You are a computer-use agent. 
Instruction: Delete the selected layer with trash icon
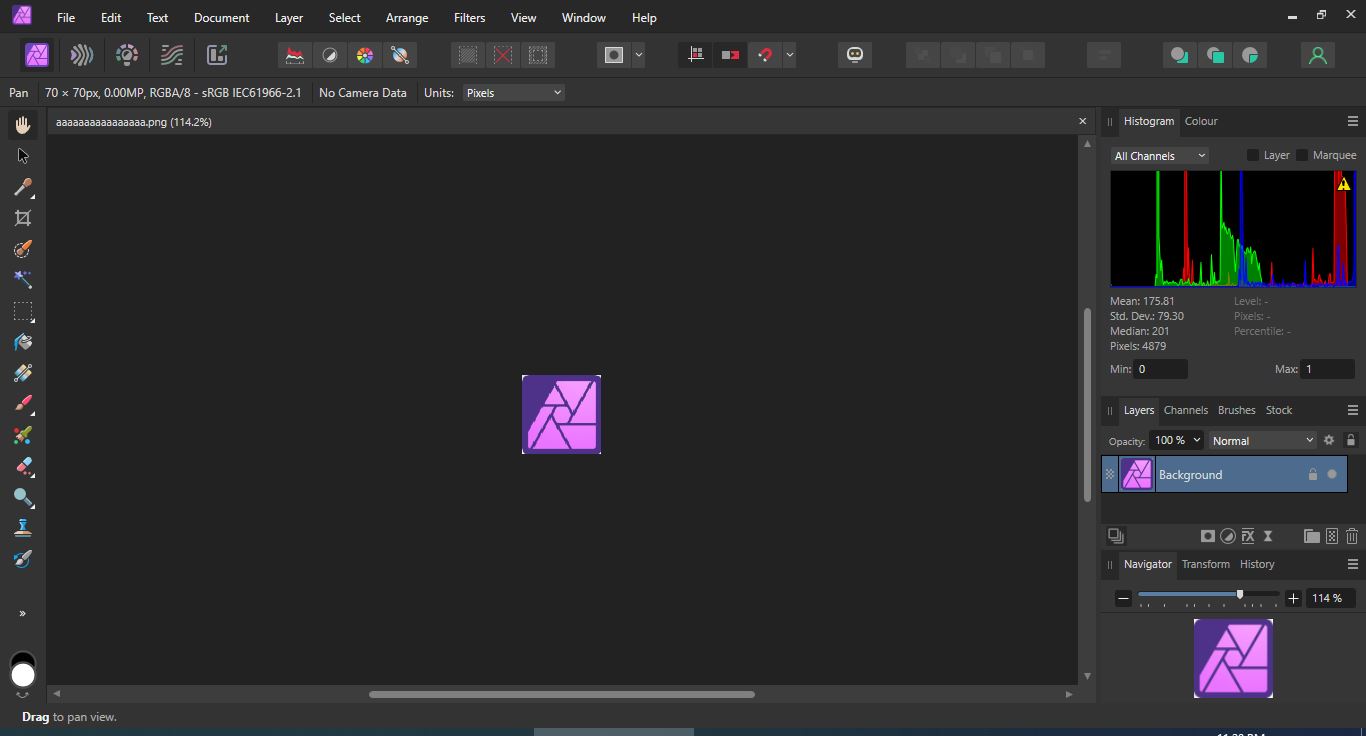[x=1352, y=536]
